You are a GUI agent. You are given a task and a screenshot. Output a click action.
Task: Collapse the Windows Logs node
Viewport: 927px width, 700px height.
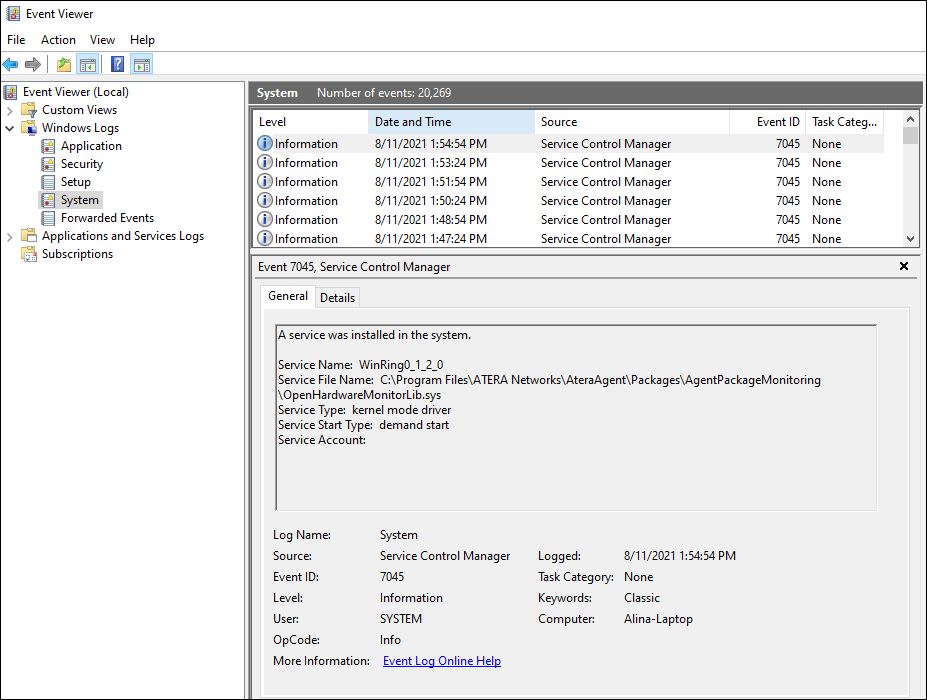click(9, 128)
